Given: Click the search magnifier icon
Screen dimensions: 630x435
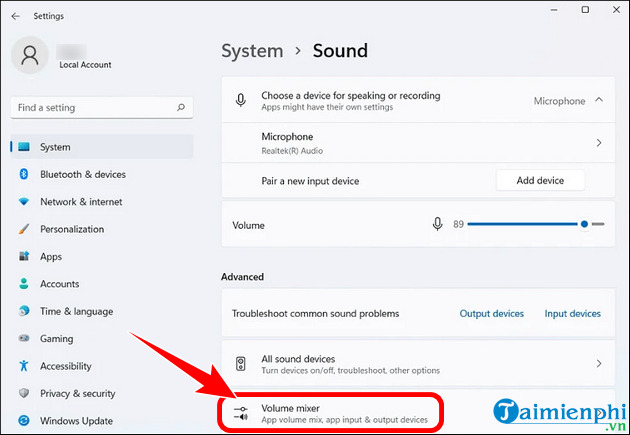Looking at the screenshot, I should point(181,107).
